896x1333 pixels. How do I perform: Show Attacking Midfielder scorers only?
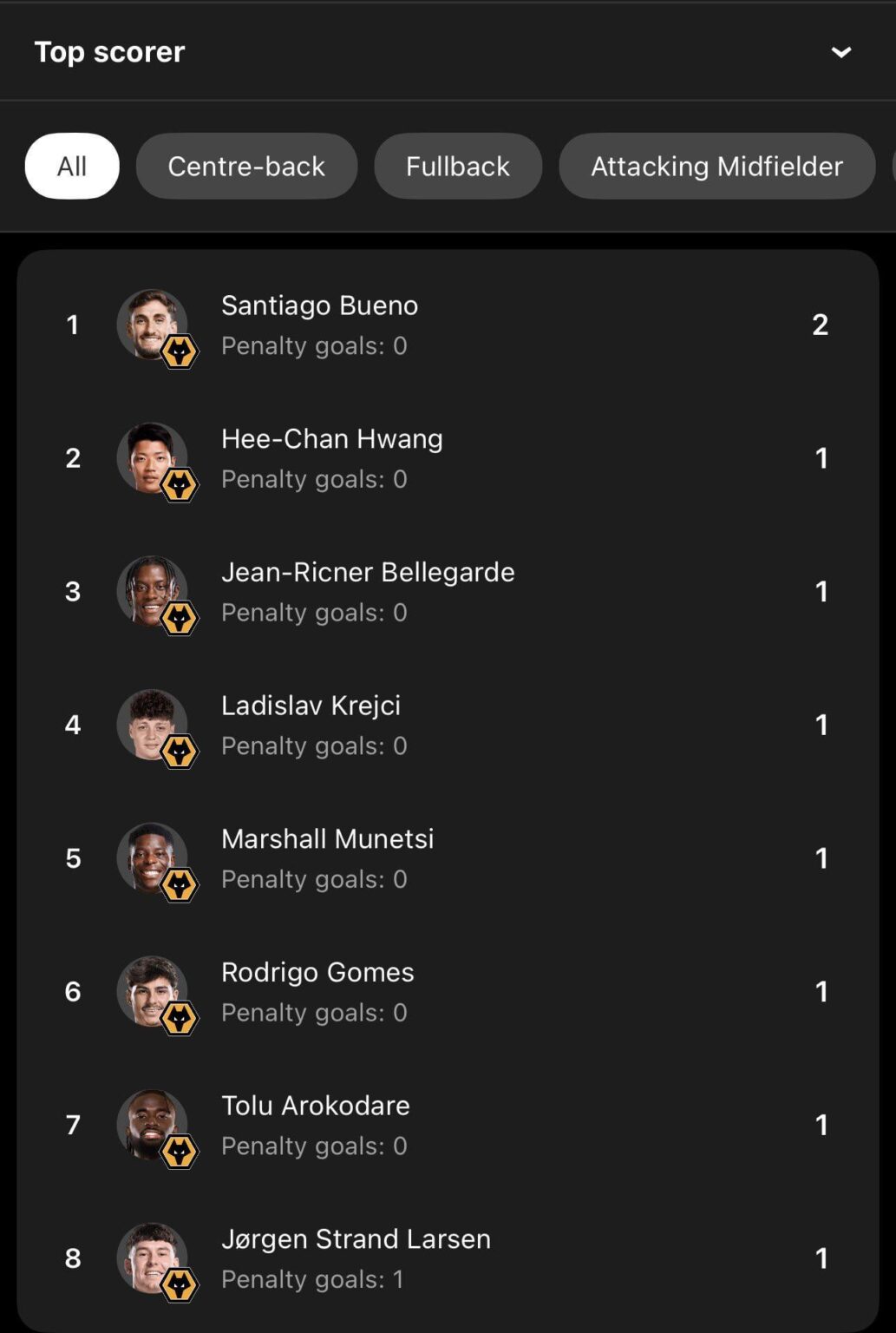tap(716, 166)
